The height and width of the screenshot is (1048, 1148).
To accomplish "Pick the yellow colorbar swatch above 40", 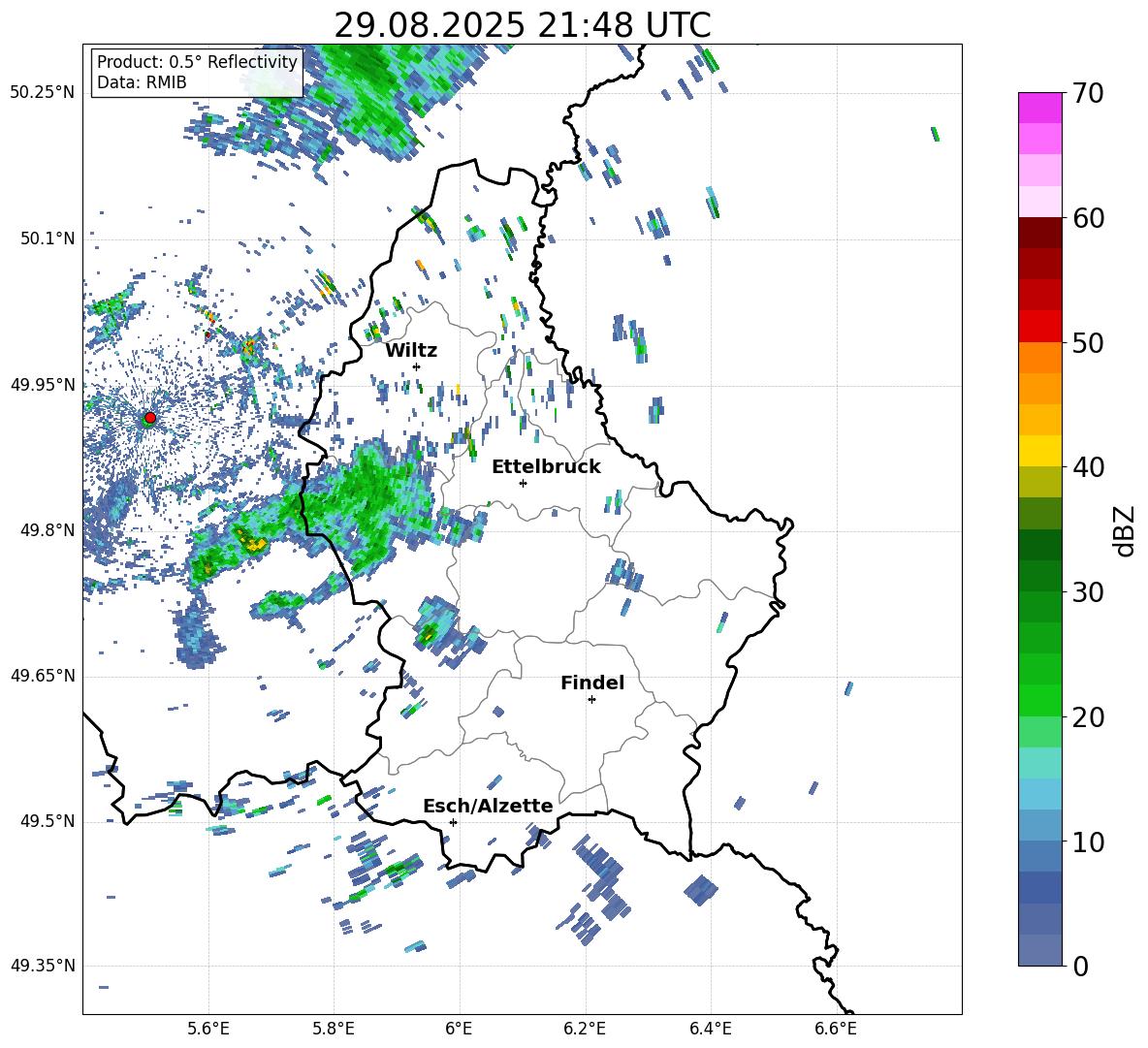I will click(x=1039, y=451).
